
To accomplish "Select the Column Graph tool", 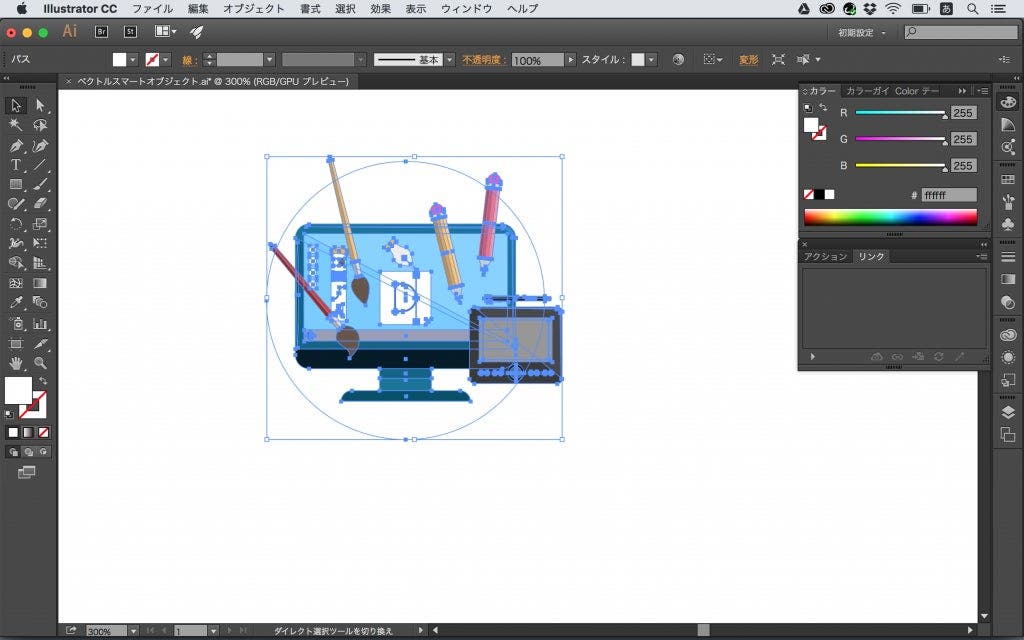I will (40, 323).
